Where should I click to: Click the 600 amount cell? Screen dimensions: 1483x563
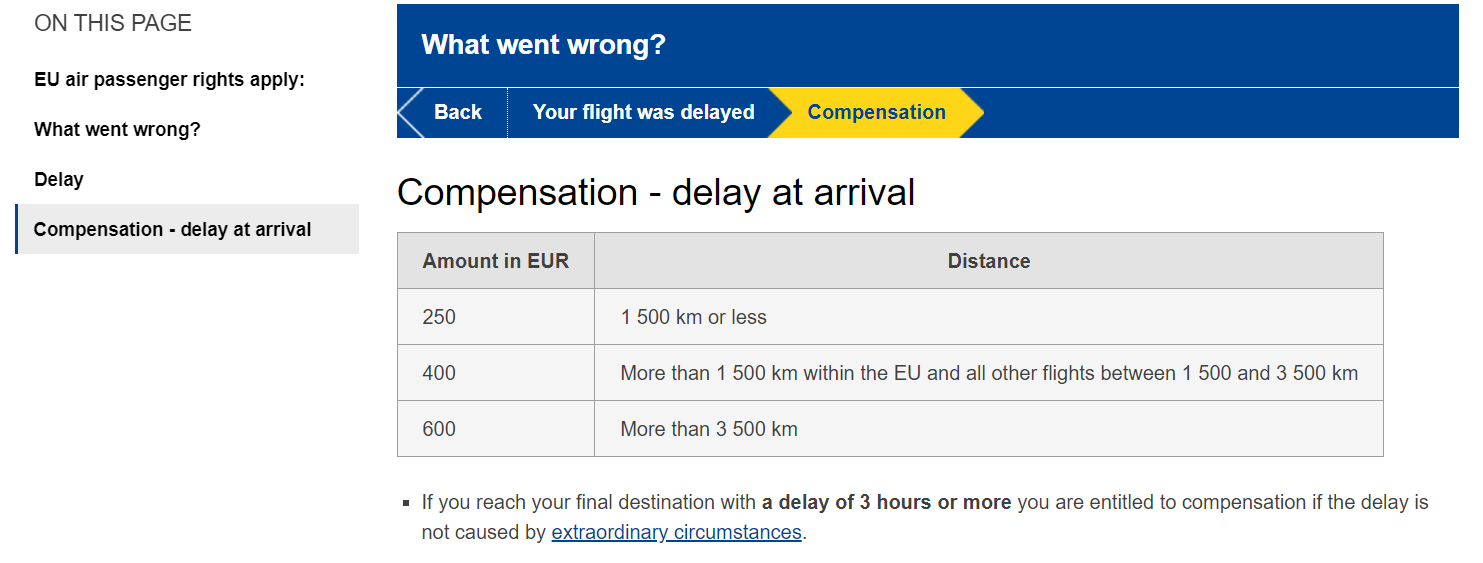(439, 429)
